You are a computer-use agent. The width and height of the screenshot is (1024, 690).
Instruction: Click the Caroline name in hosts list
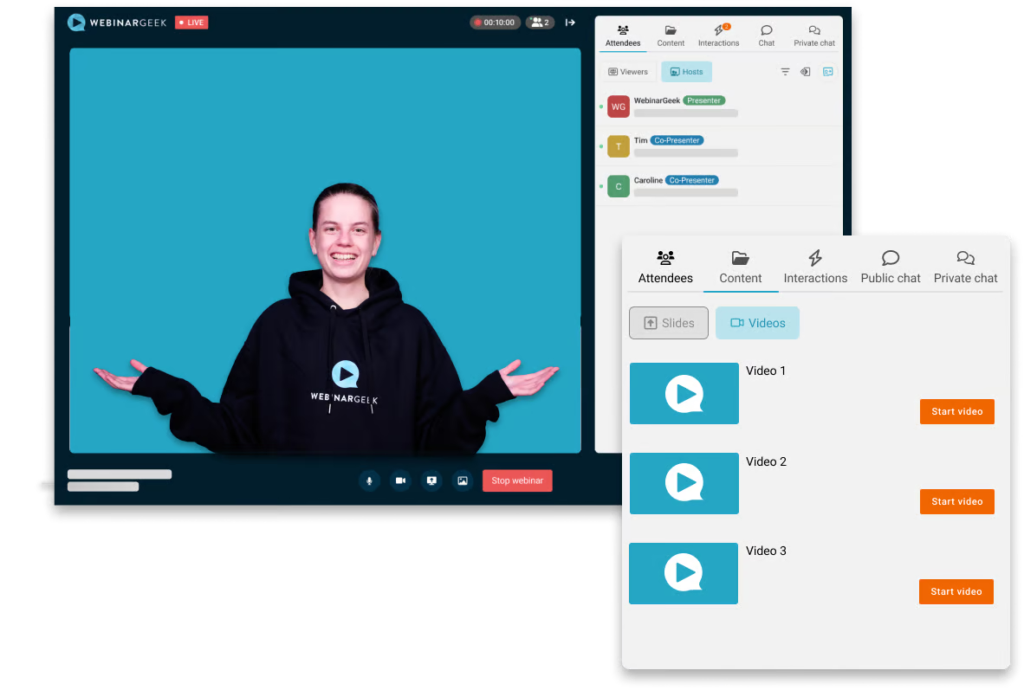pos(648,180)
